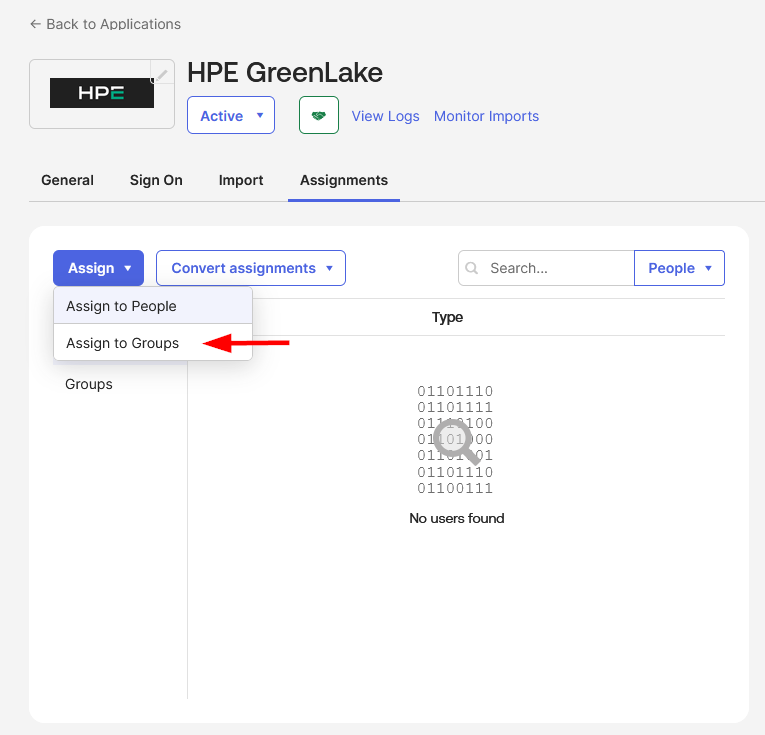Select the Assignments tab
This screenshot has width=765, height=735.
point(344,180)
